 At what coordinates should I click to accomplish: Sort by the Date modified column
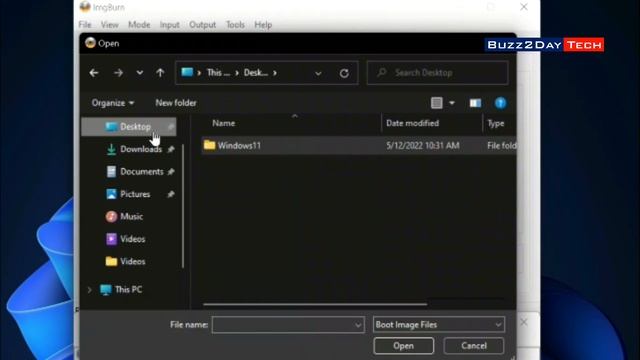click(x=413, y=123)
